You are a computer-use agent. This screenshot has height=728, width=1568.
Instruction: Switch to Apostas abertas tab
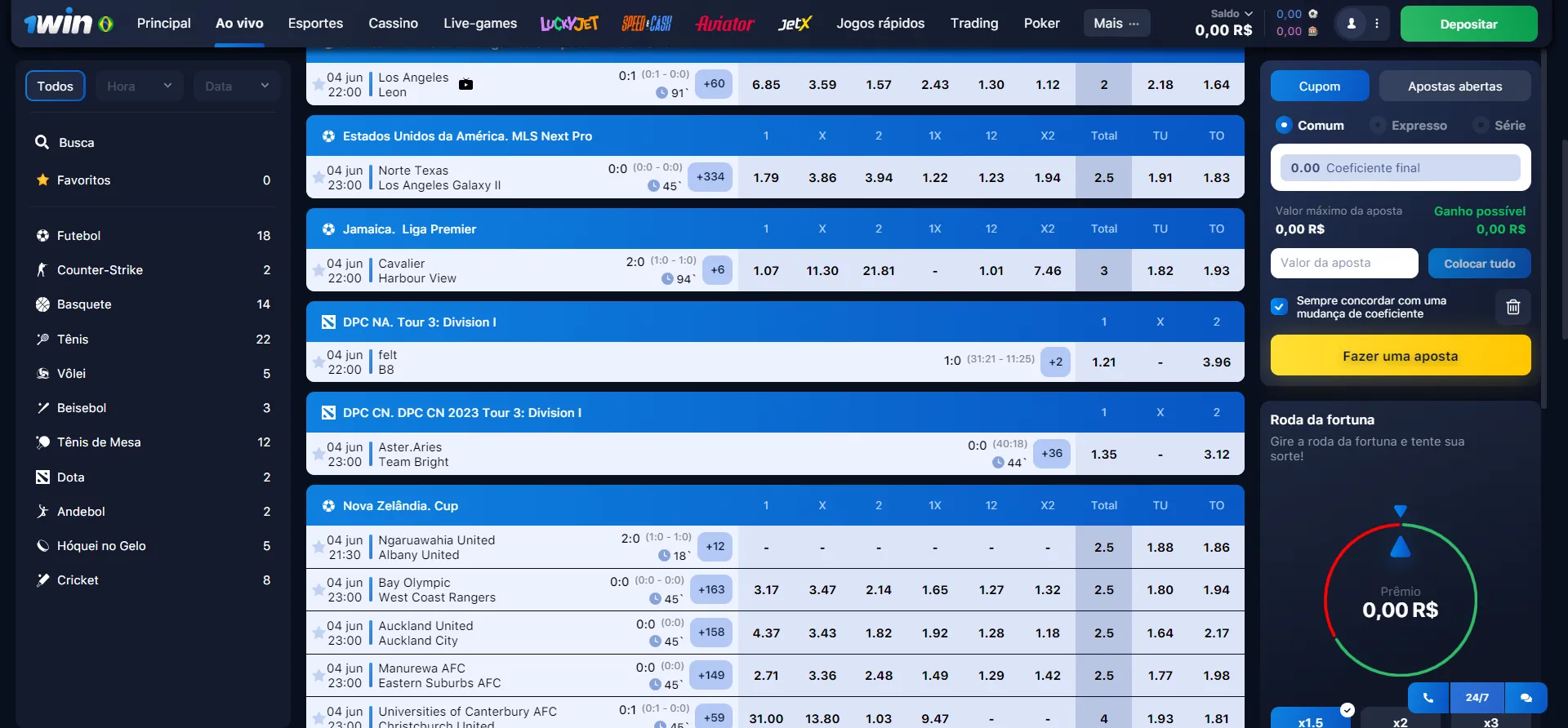pyautogui.click(x=1455, y=86)
